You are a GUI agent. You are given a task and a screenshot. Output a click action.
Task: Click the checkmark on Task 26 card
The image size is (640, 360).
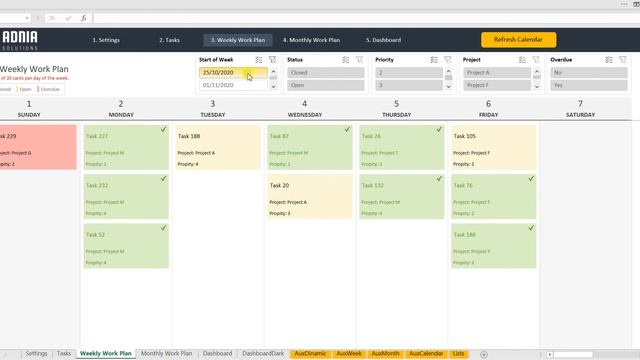tap(439, 129)
